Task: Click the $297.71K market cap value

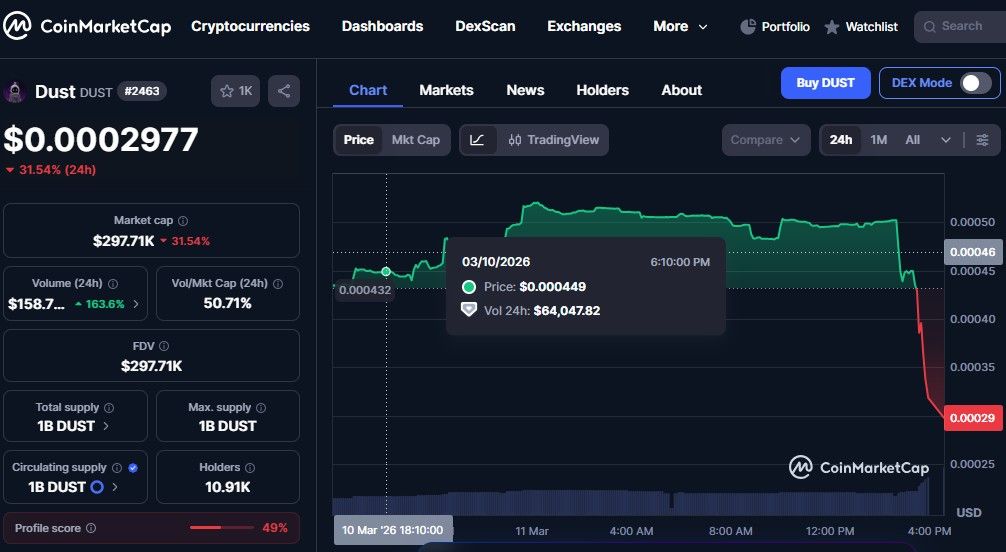Action: [x=123, y=241]
